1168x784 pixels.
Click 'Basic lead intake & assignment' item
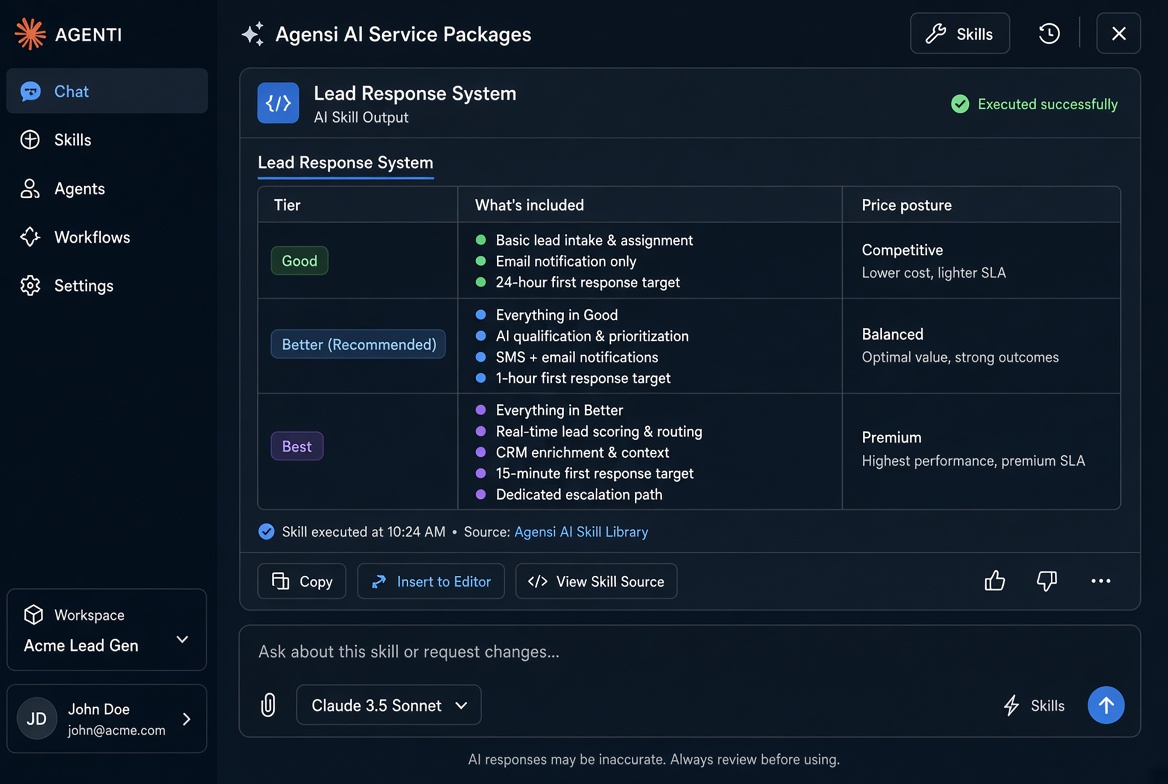[x=594, y=240]
